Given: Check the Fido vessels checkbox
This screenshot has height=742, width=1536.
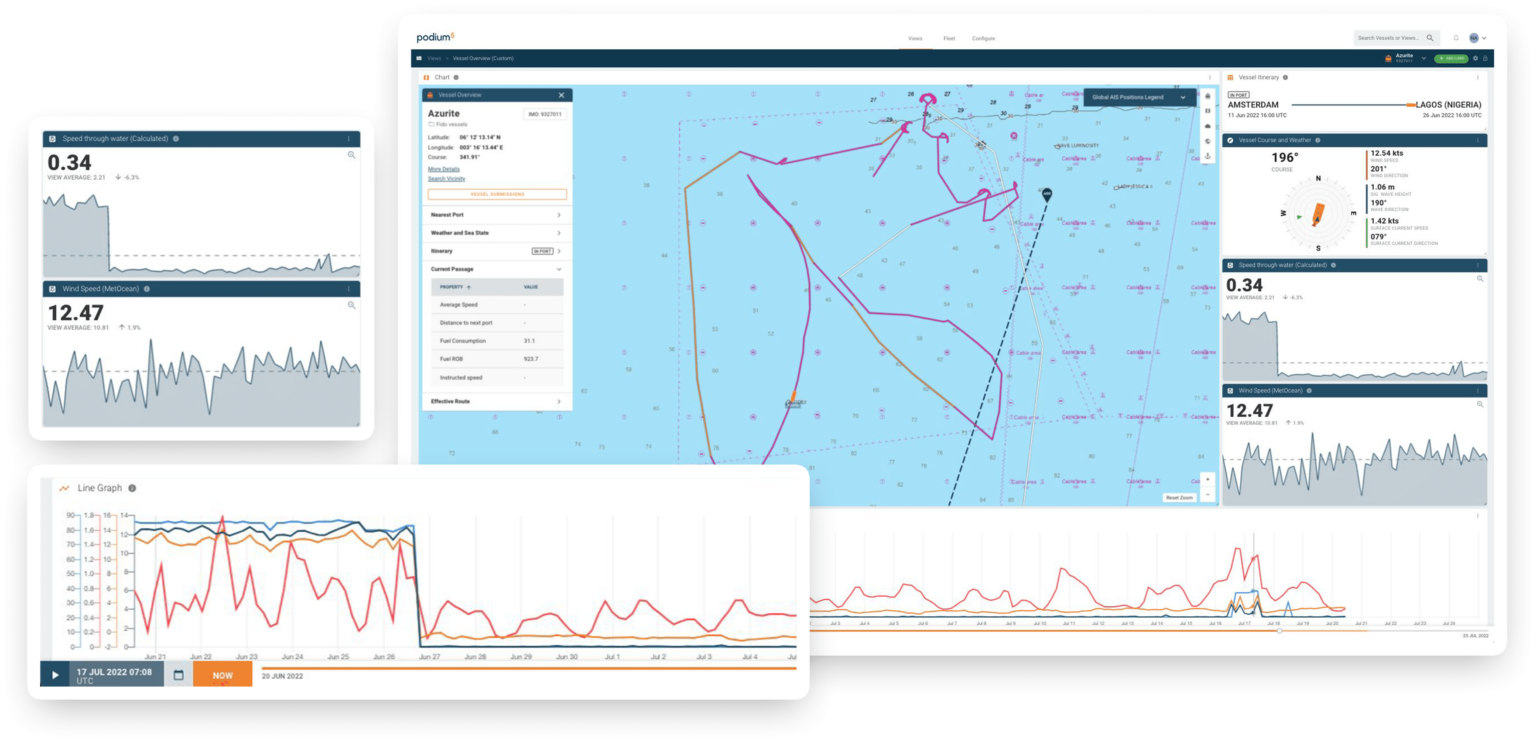Looking at the screenshot, I should (431, 125).
